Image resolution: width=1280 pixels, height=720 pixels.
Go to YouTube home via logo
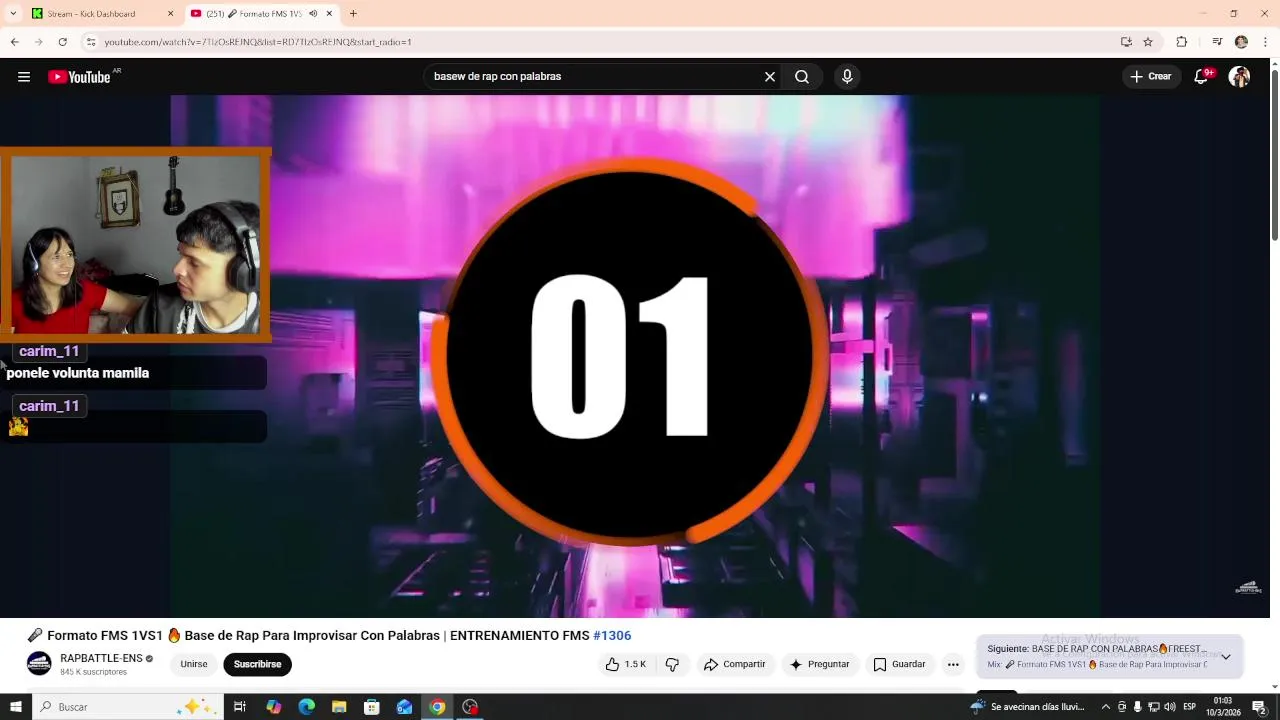point(80,77)
